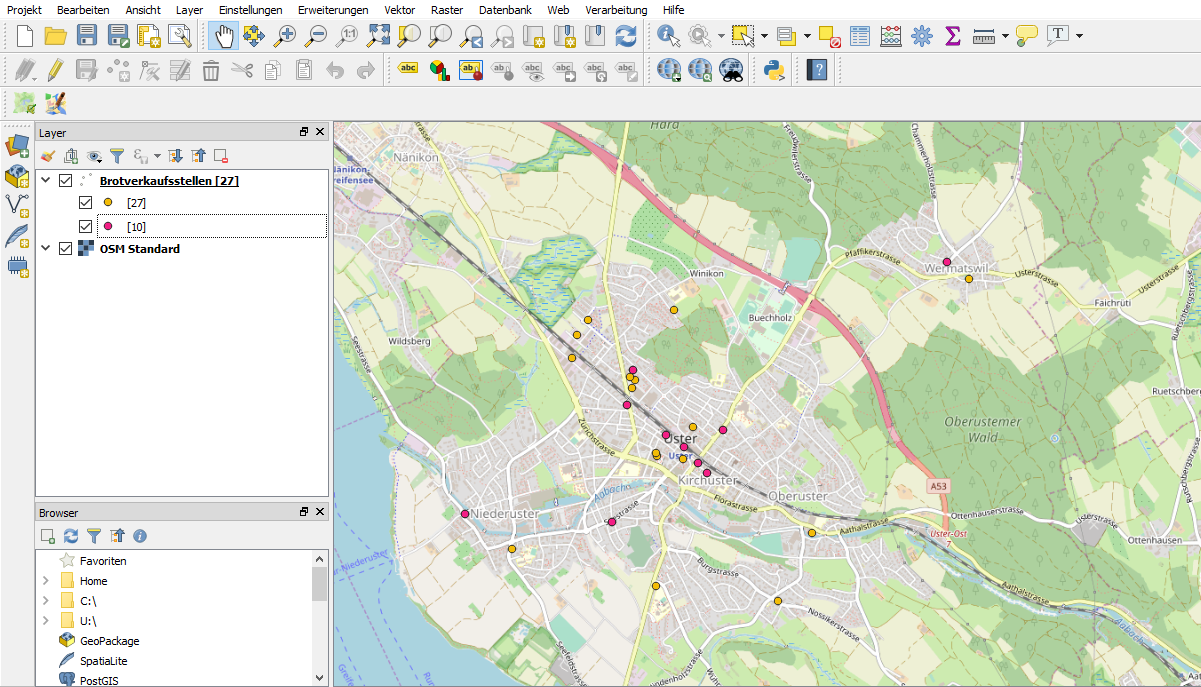
Task: Click the Browser panel vertical scrollbar
Action: tap(320, 584)
